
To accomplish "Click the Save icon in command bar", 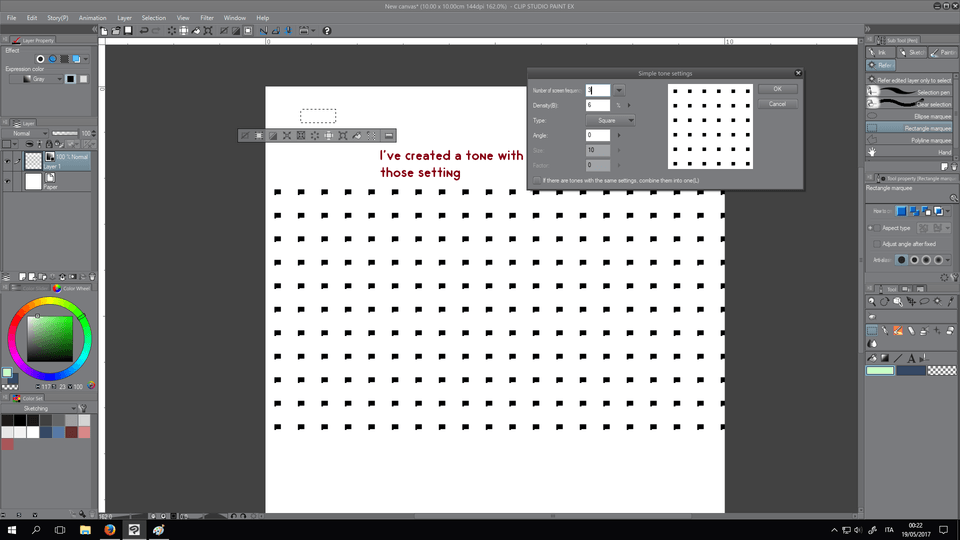I will pos(128,31).
